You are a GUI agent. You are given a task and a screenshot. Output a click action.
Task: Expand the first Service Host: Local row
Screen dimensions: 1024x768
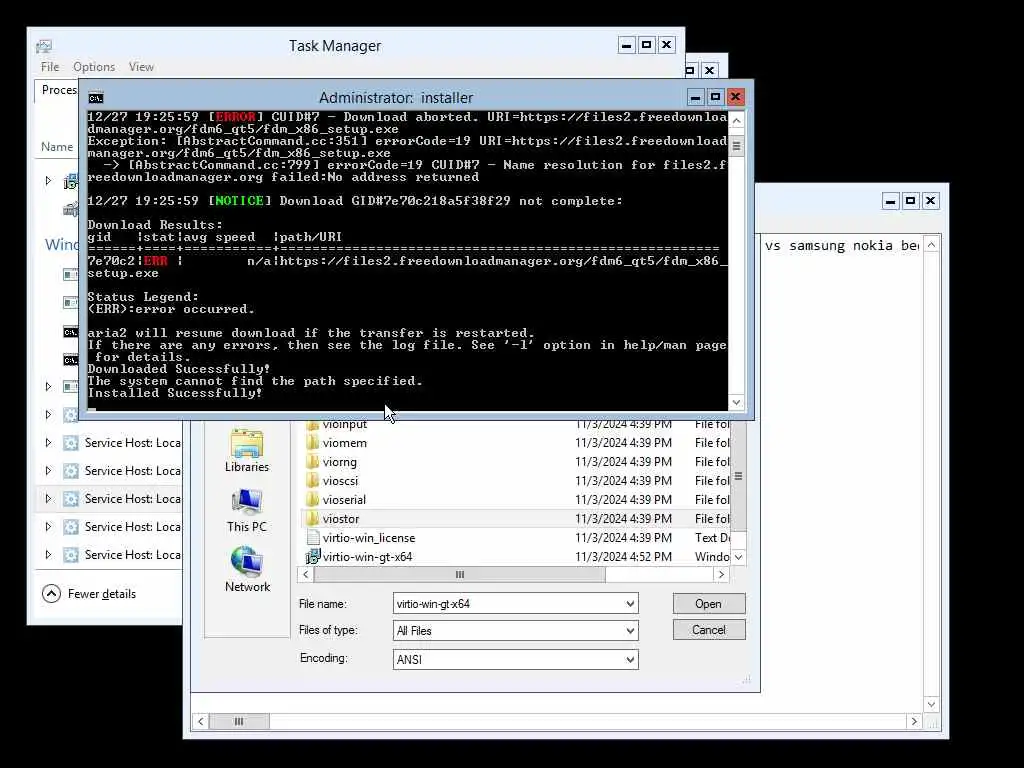pyautogui.click(x=48, y=443)
